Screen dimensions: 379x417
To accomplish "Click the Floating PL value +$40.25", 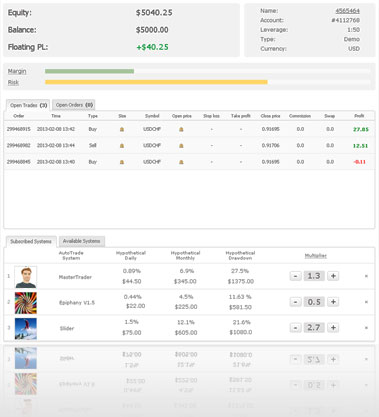I will click(x=152, y=47).
